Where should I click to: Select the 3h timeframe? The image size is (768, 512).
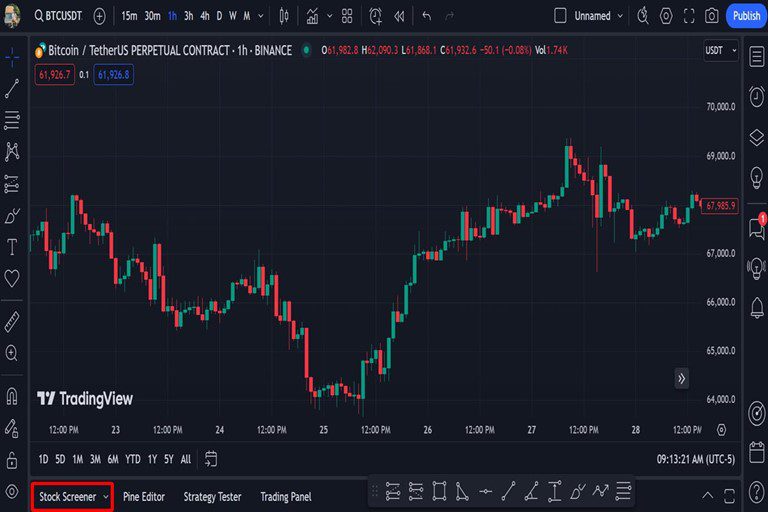point(189,16)
